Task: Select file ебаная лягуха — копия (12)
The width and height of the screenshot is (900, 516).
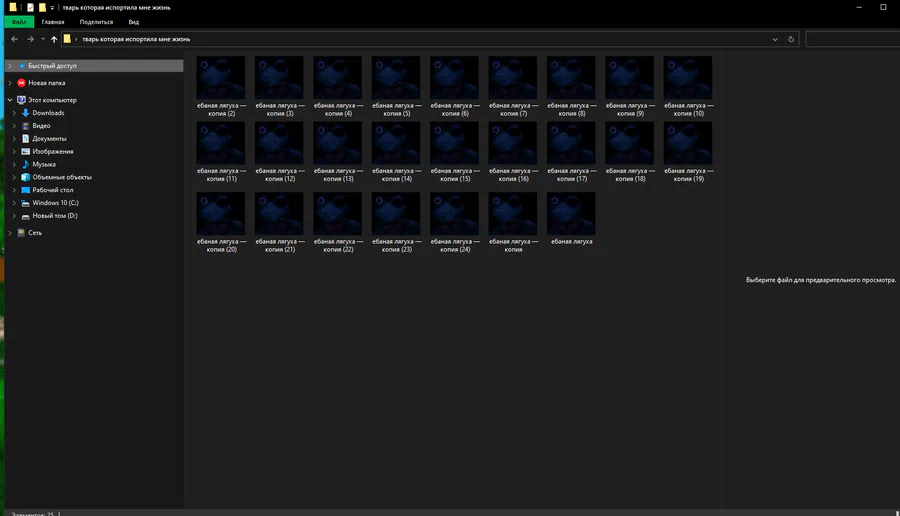Action: [x=280, y=152]
